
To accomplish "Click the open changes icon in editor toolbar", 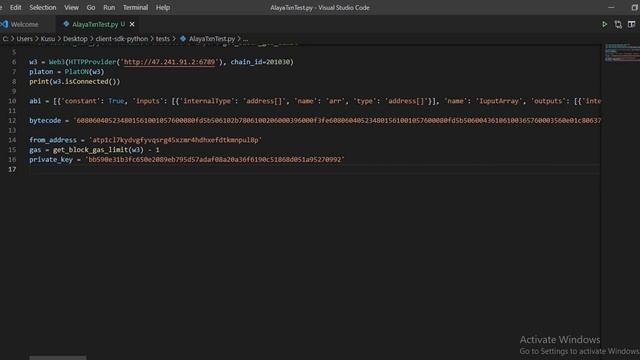I will [618, 24].
